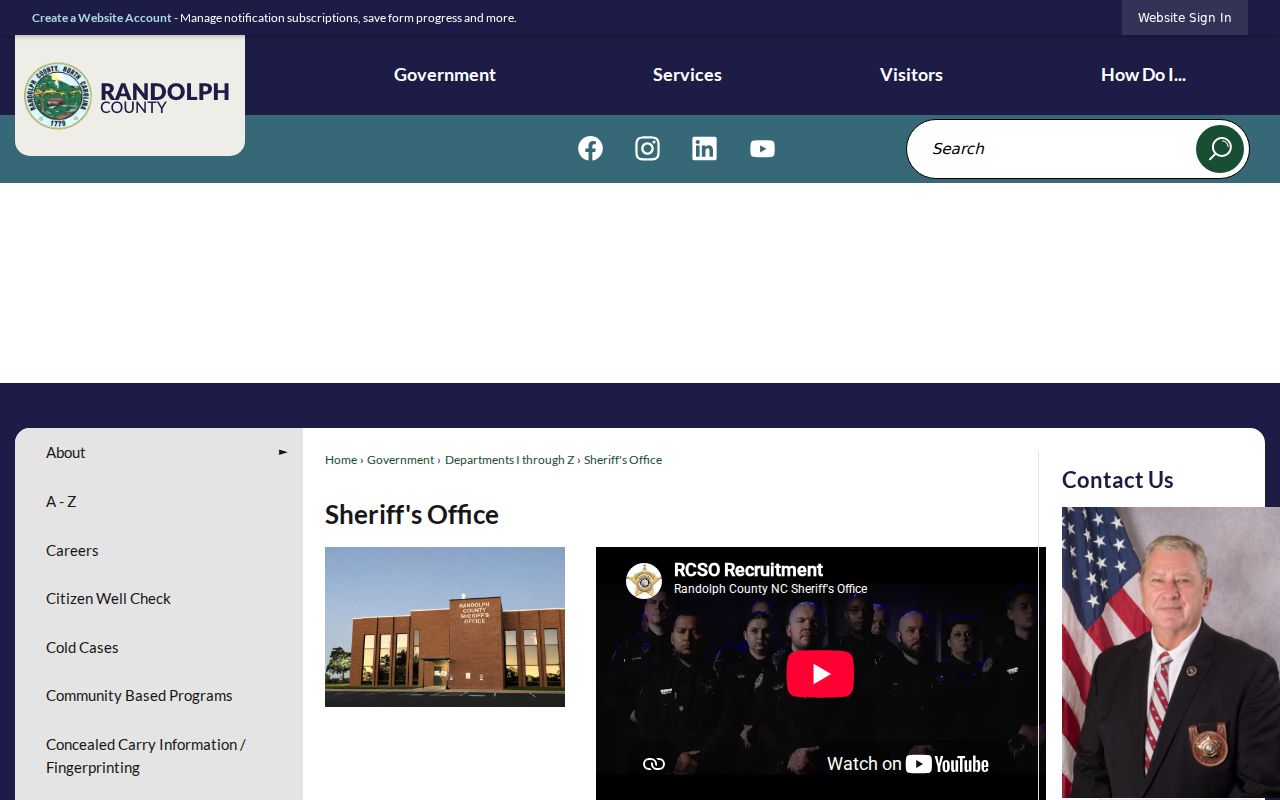Select About in the sidebar
1280x800 pixels.
coord(65,453)
